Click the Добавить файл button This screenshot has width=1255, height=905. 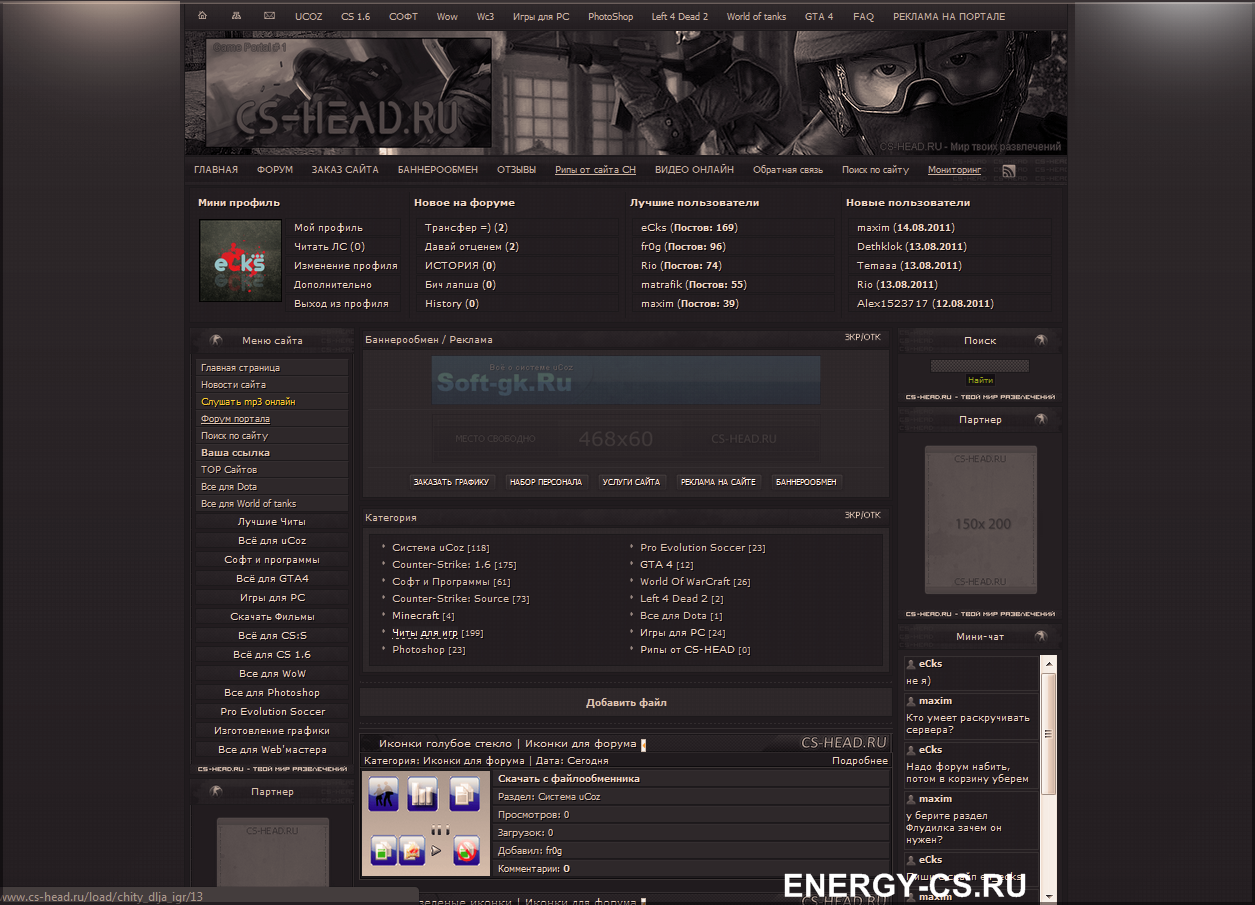point(626,703)
